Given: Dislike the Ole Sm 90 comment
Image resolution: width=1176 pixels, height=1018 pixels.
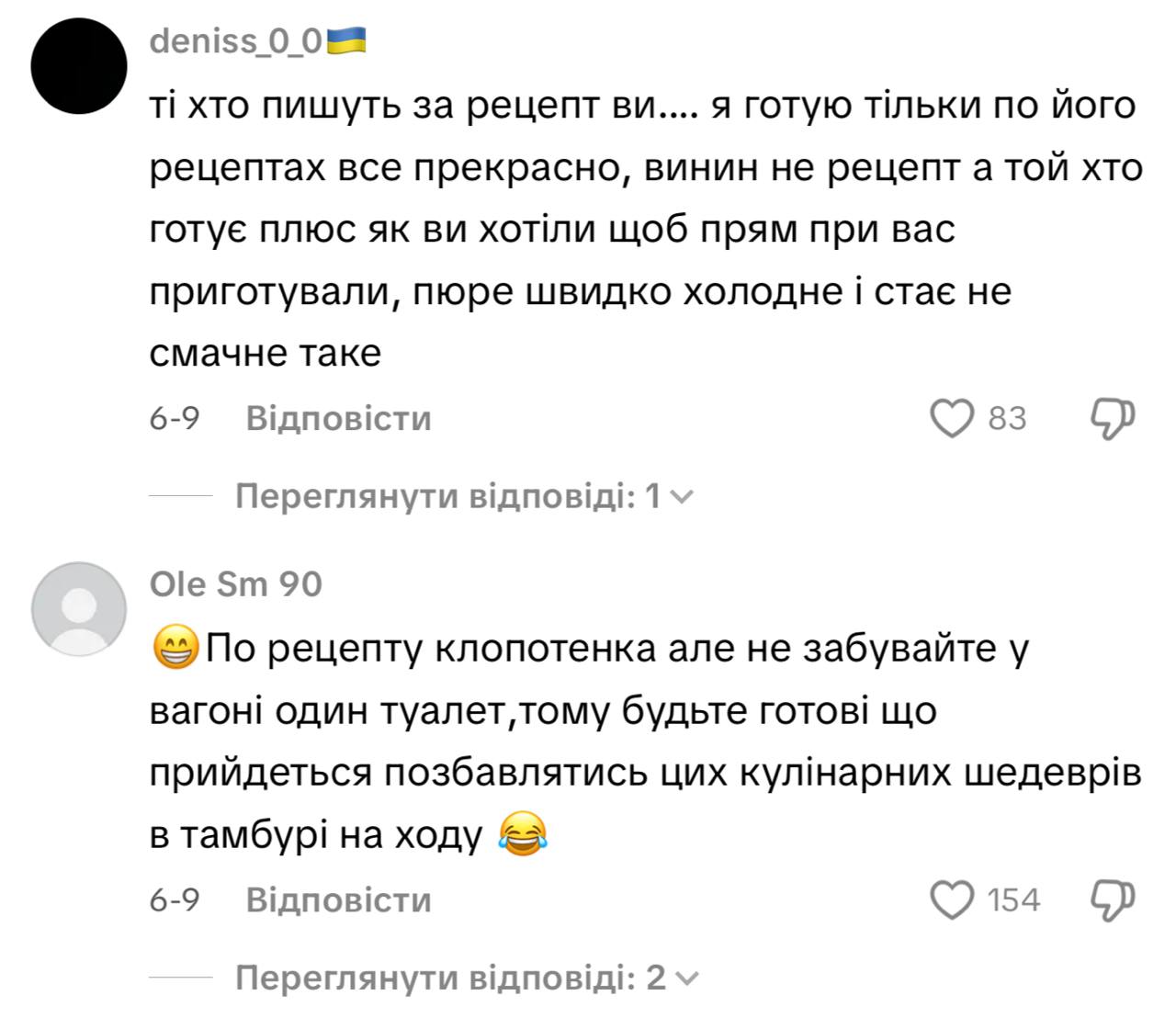Looking at the screenshot, I should (1113, 899).
